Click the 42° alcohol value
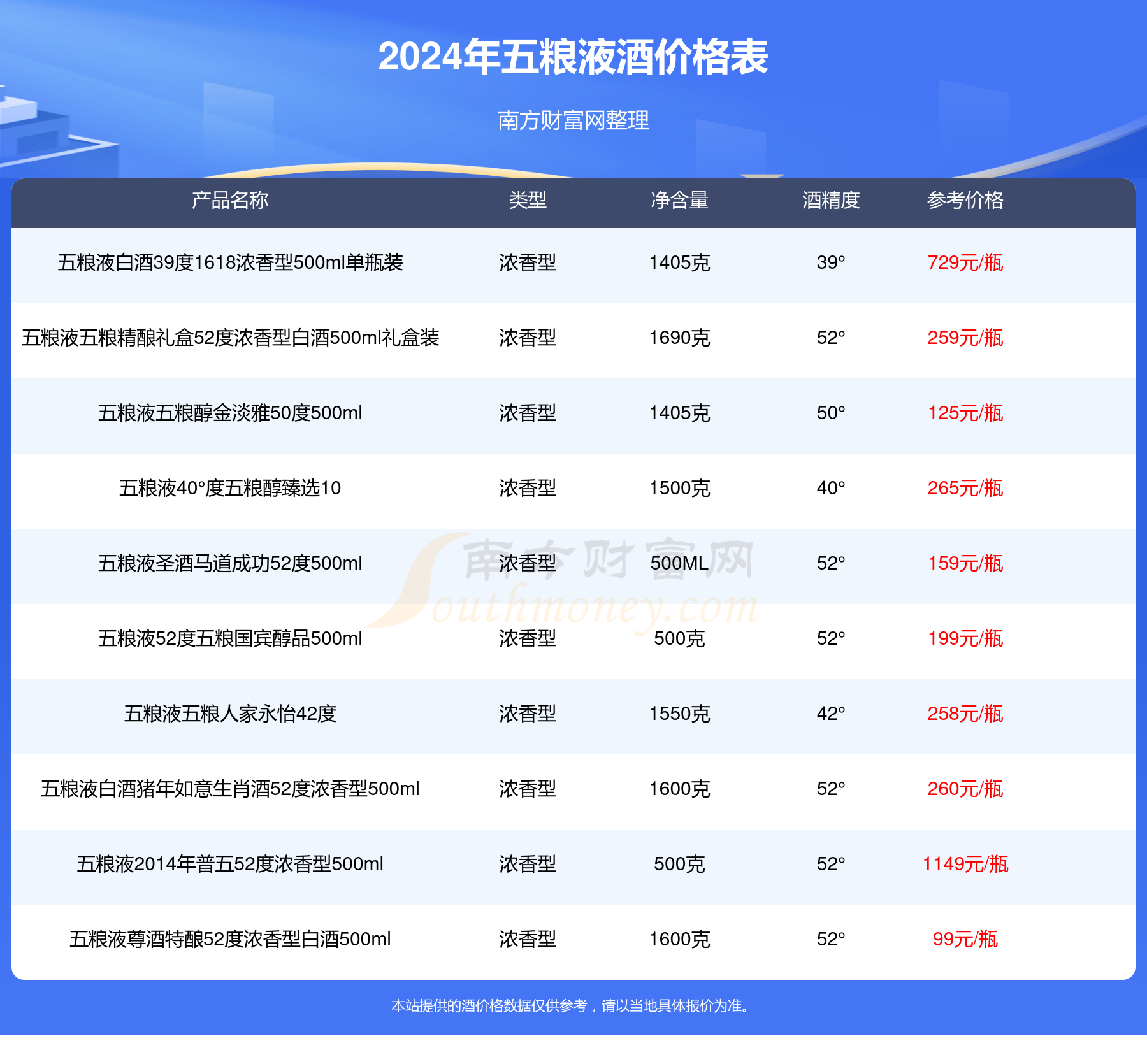1147x1064 pixels. 831,714
